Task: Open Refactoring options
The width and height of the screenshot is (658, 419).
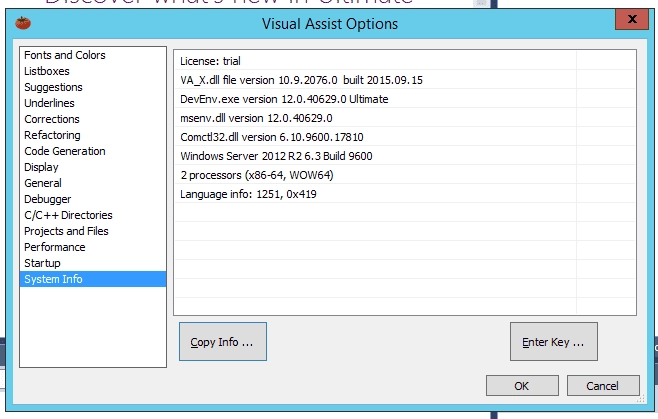Action: click(x=93, y=135)
